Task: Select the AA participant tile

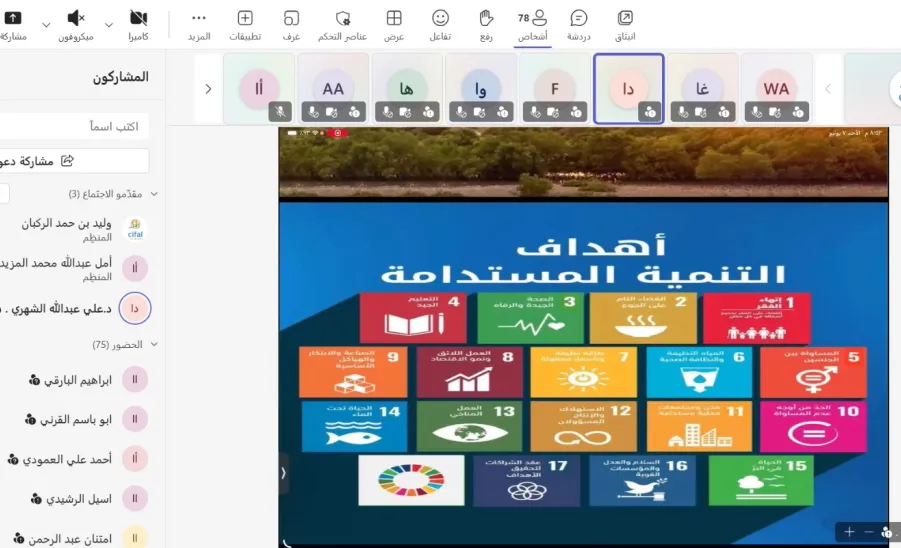Action: (x=333, y=88)
